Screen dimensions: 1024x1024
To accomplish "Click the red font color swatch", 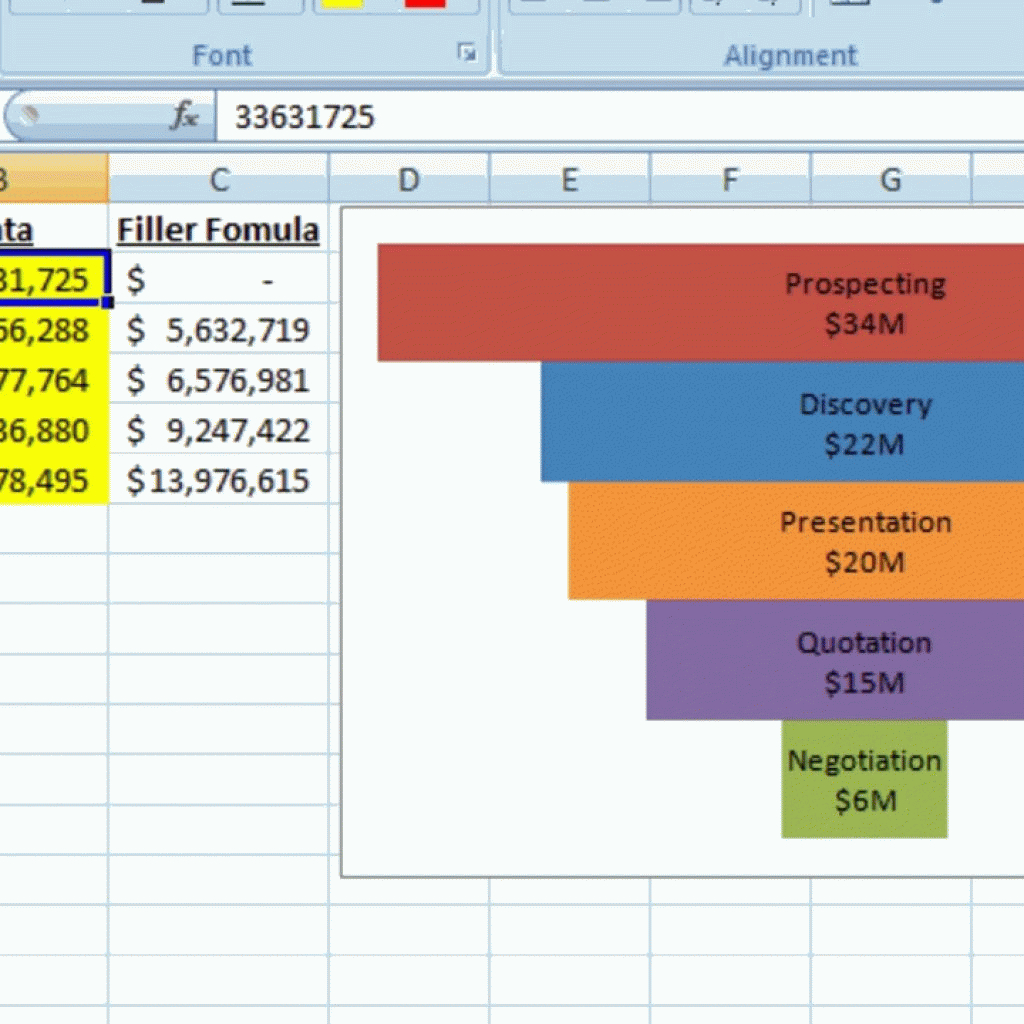I will 425,4.
